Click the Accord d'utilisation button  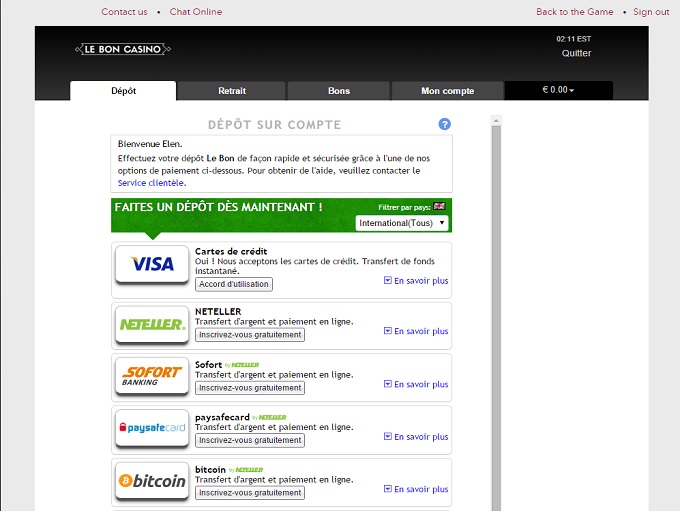point(234,284)
